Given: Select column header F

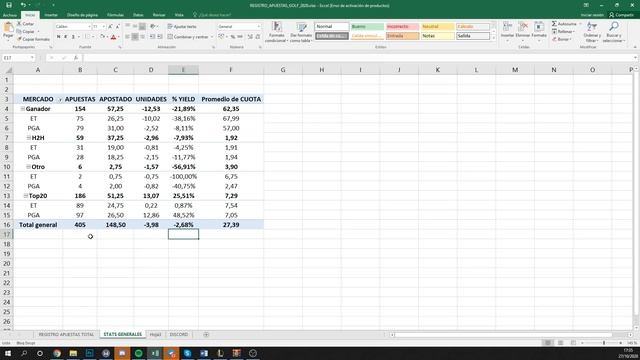Looking at the screenshot, I should coord(231,70).
